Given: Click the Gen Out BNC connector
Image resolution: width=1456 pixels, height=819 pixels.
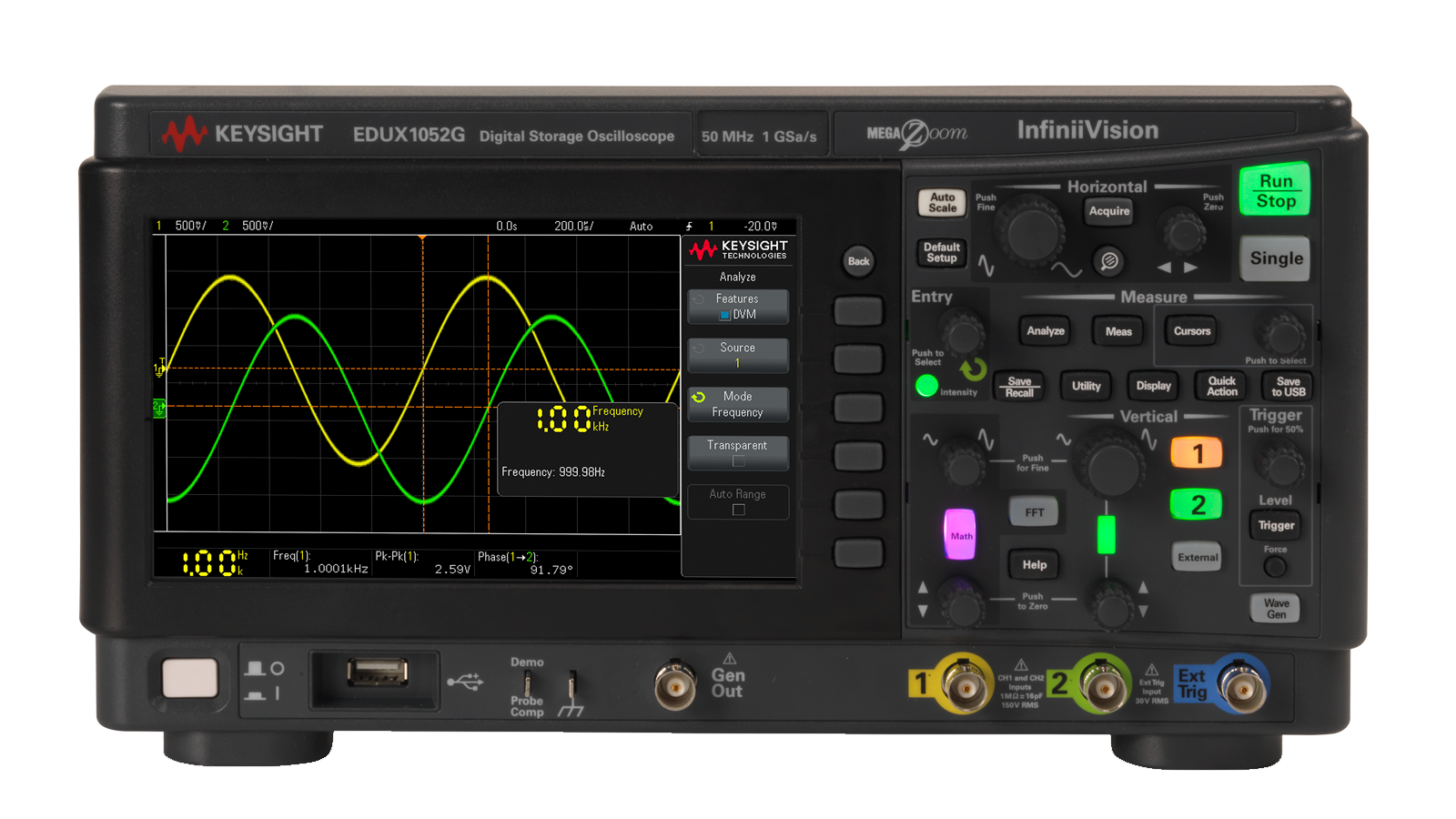Looking at the screenshot, I should pyautogui.click(x=675, y=685).
